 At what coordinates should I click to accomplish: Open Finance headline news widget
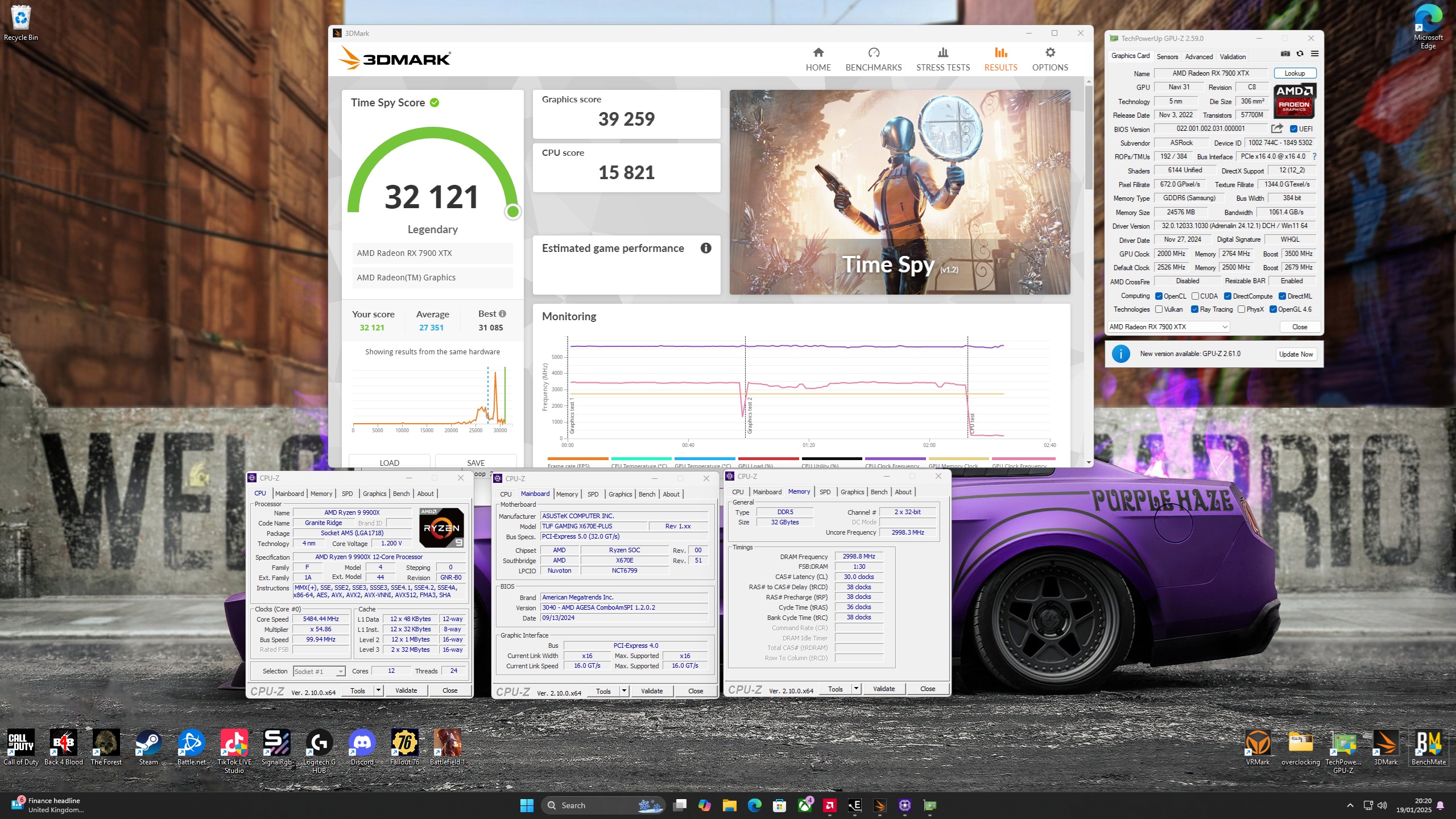click(x=47, y=805)
